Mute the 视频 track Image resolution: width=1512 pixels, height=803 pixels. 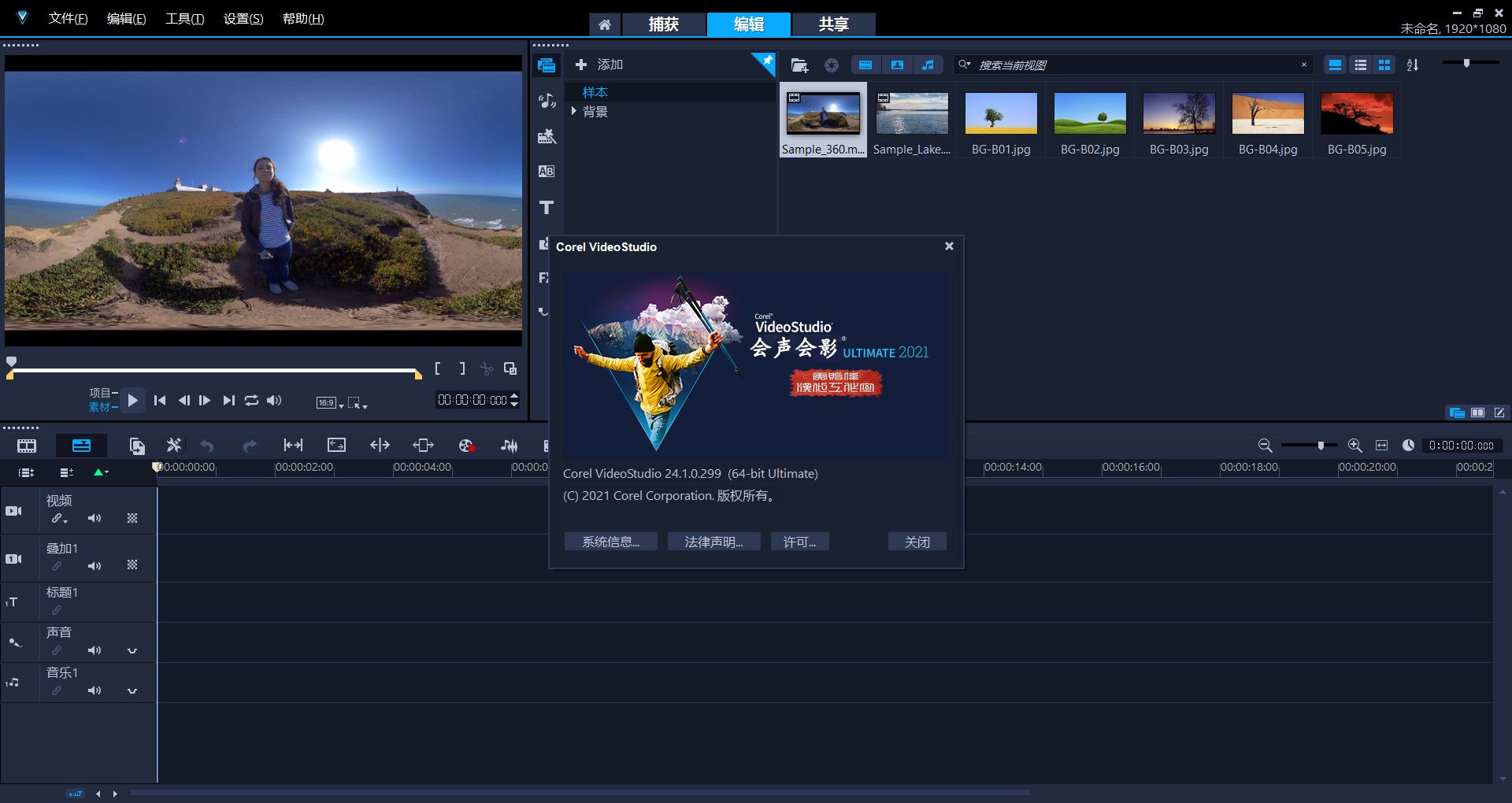(x=94, y=518)
